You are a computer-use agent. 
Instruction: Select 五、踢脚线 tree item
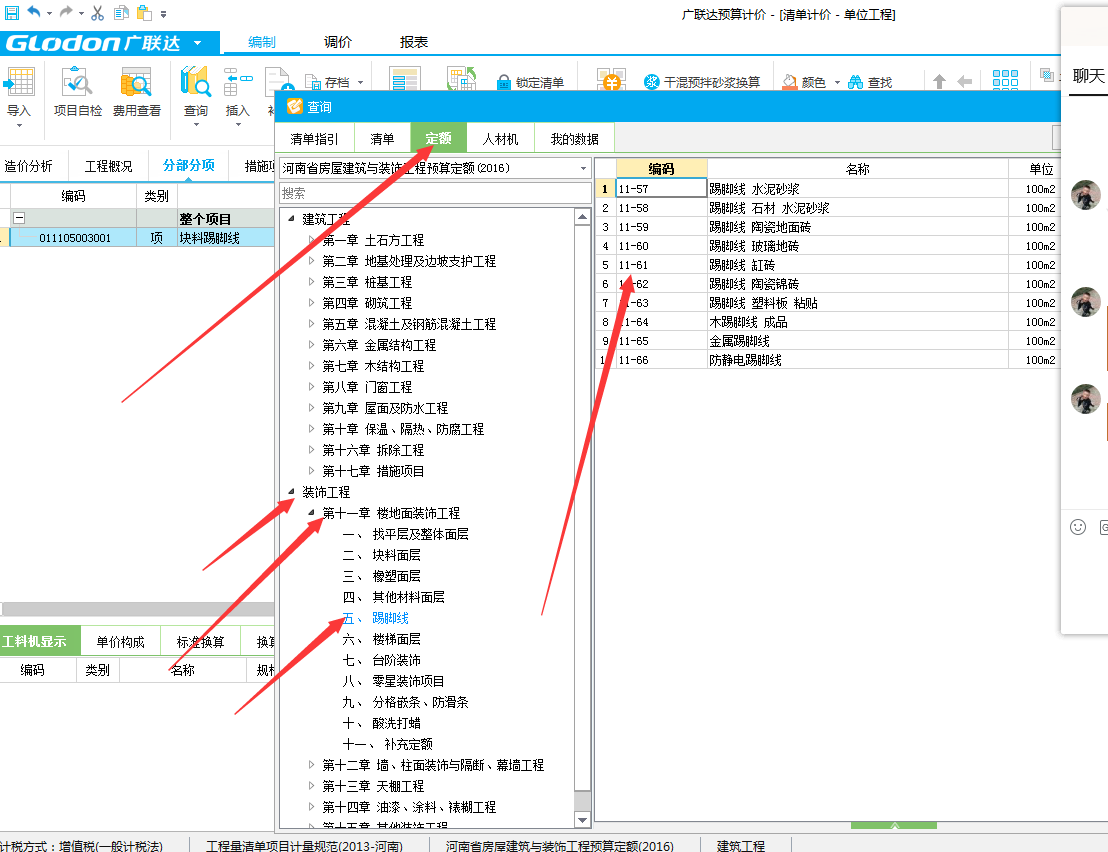[376, 618]
